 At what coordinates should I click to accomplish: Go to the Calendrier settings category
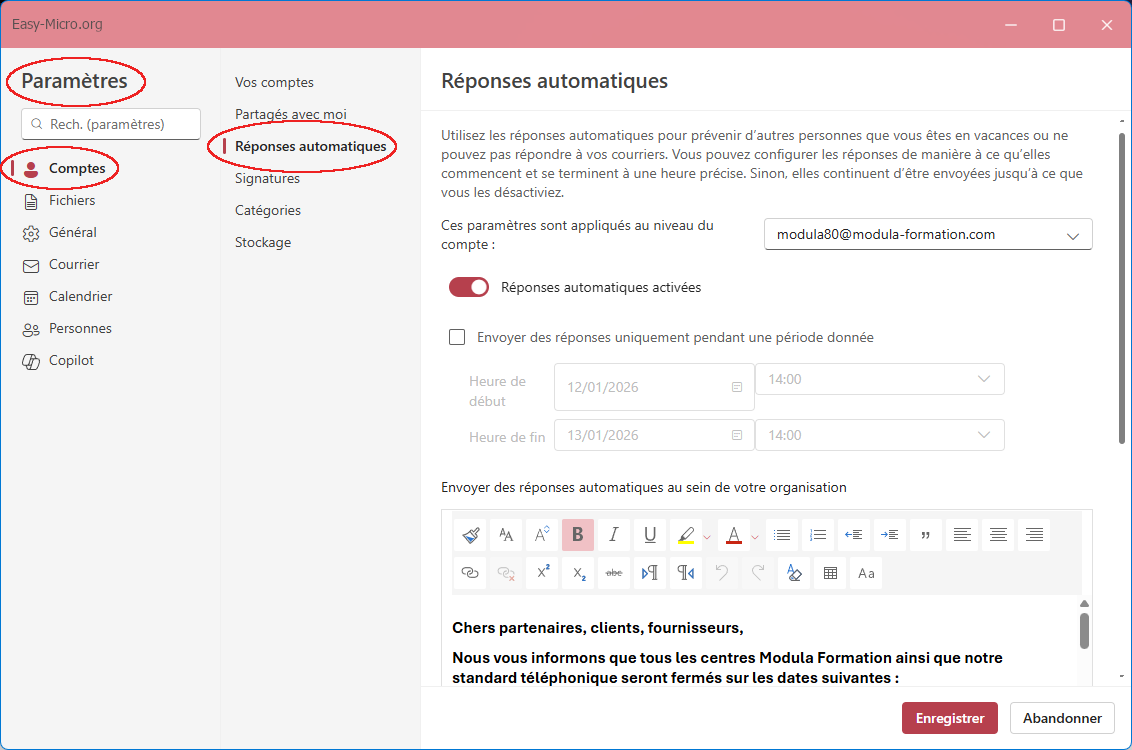click(x=80, y=296)
